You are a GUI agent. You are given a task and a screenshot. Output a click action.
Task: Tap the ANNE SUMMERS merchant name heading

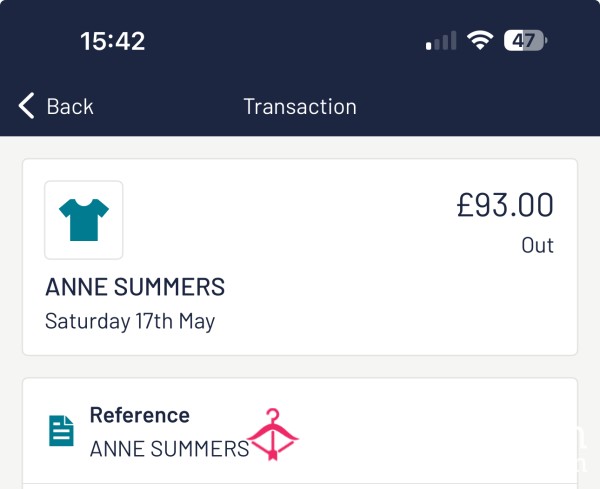tap(135, 287)
